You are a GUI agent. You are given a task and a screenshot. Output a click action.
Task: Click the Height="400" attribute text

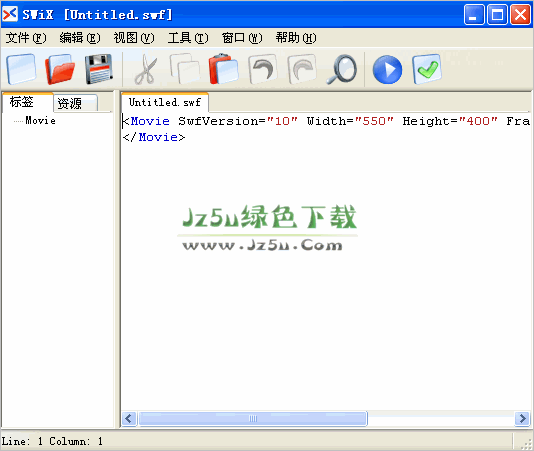point(450,121)
